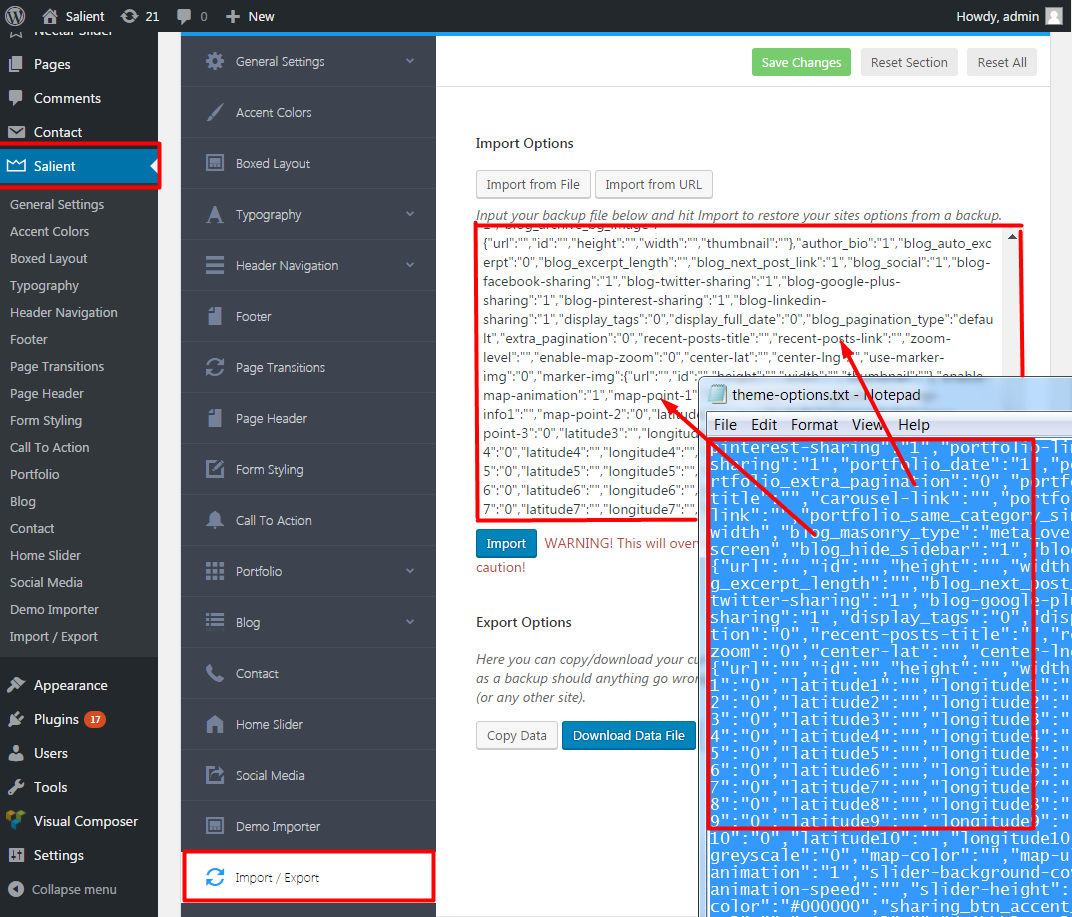Click the Salient crown icon in sidebar

[16, 165]
